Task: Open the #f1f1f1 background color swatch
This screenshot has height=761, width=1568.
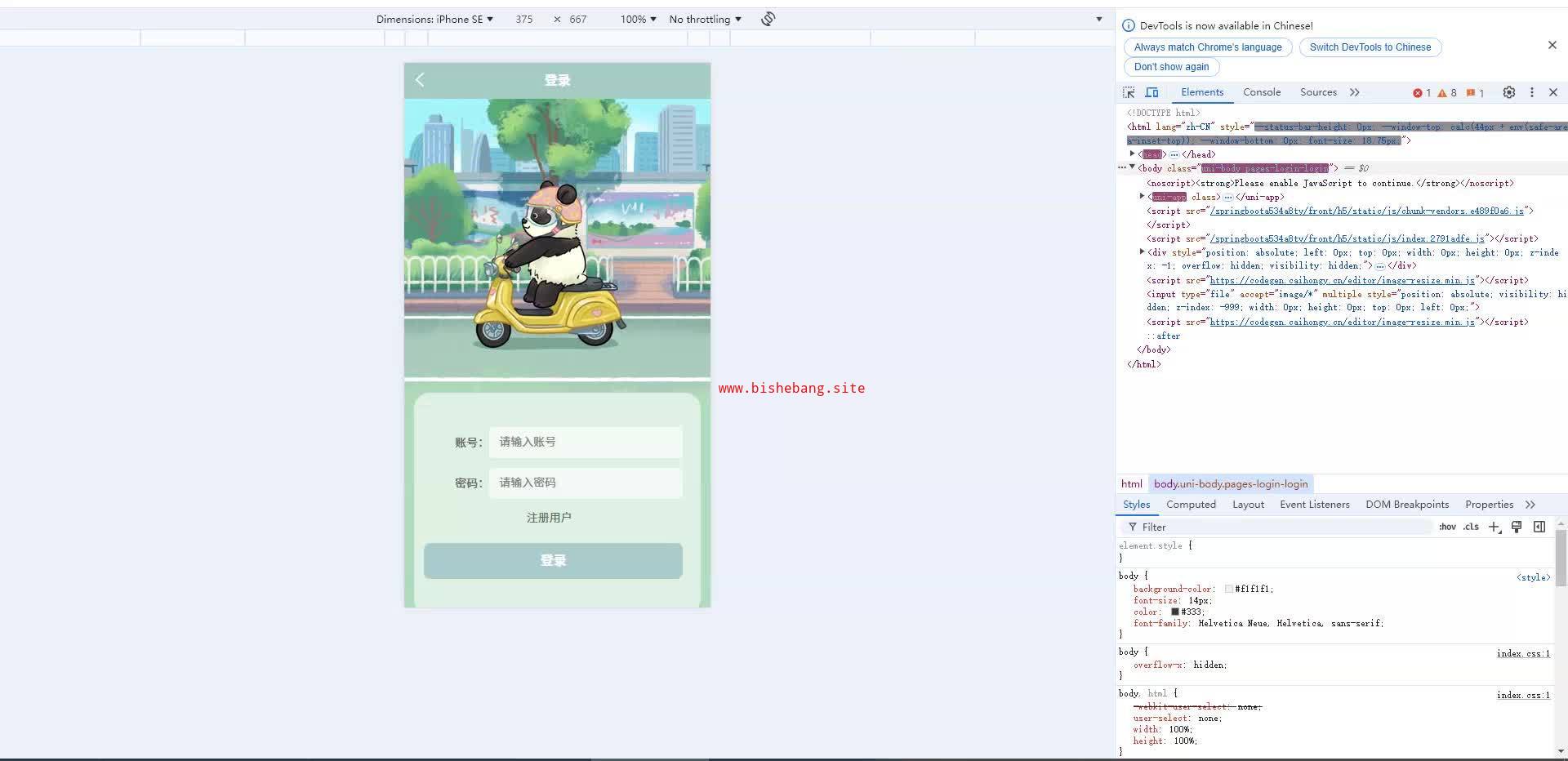Action: [x=1228, y=589]
